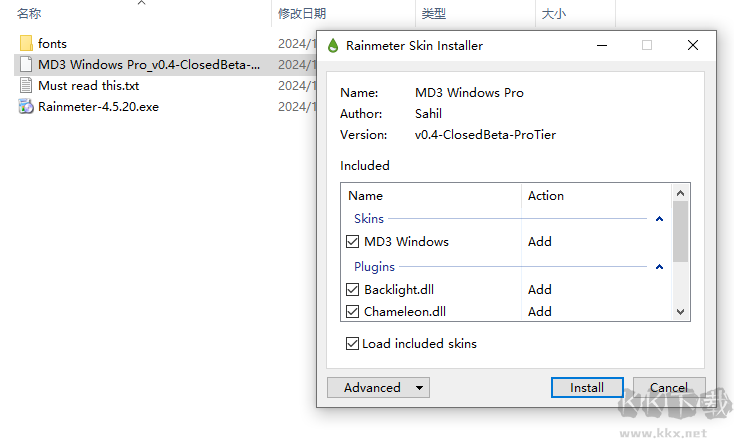
Task: Collapse the Skins group chevron
Action: 660,219
